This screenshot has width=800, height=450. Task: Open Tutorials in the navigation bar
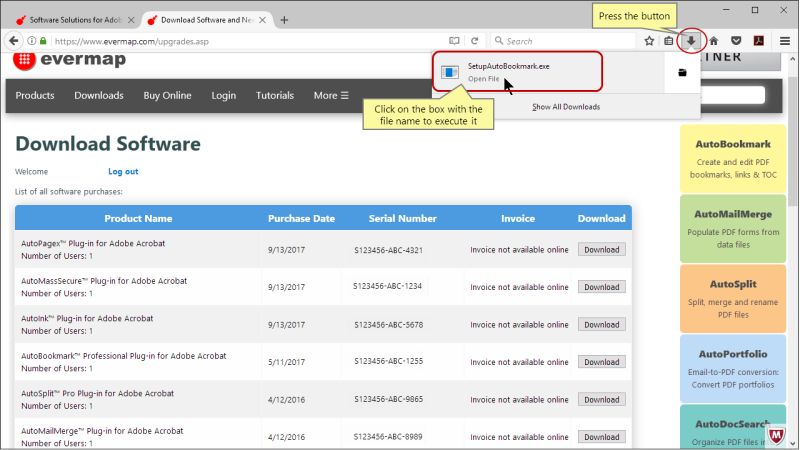tap(275, 95)
